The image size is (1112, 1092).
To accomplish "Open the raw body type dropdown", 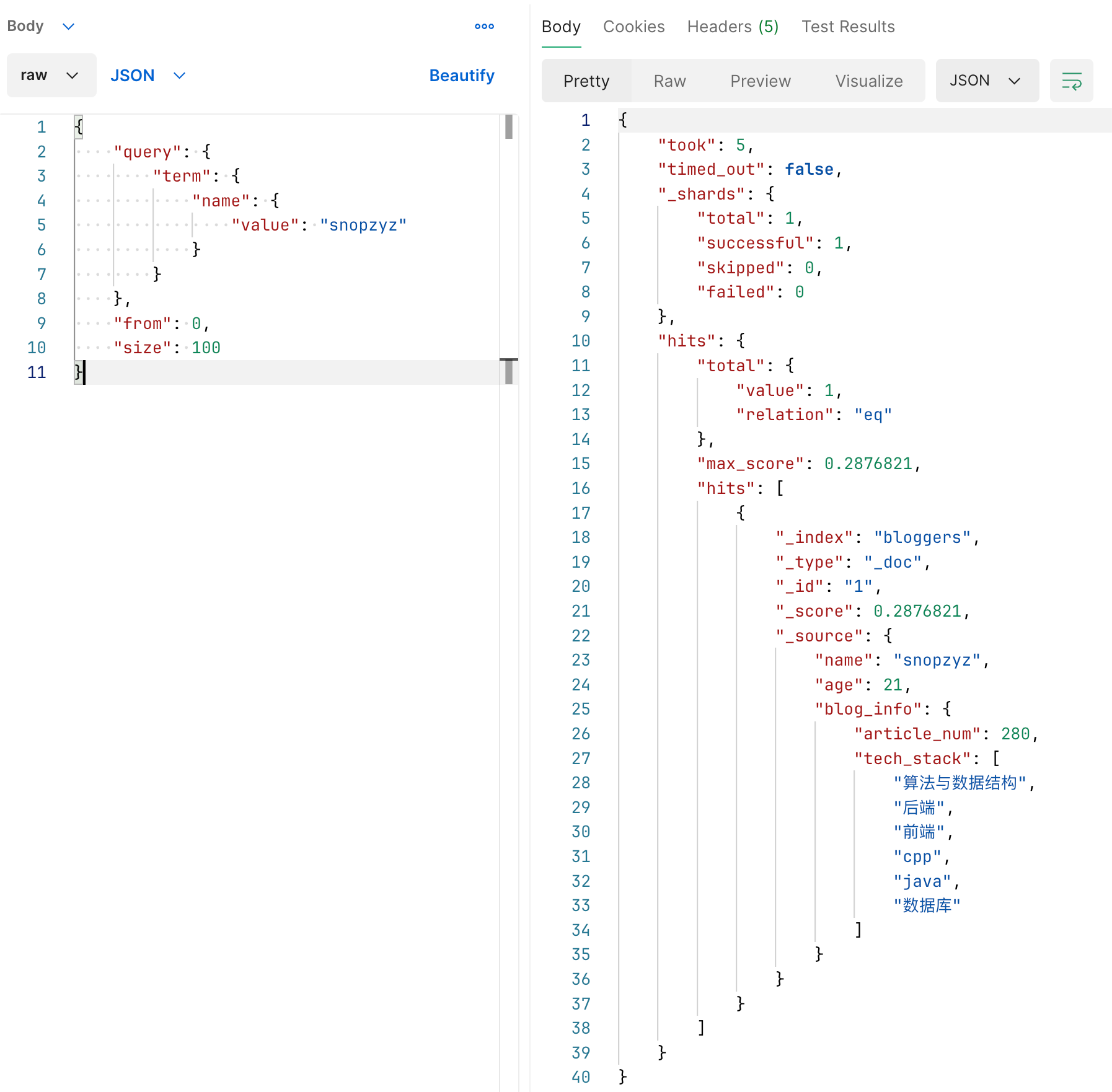I will click(51, 75).
